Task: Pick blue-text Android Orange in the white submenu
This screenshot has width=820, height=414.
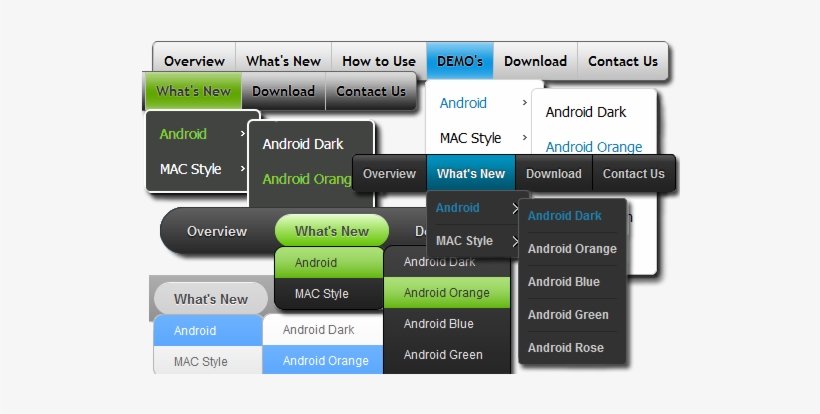Action: [594, 147]
